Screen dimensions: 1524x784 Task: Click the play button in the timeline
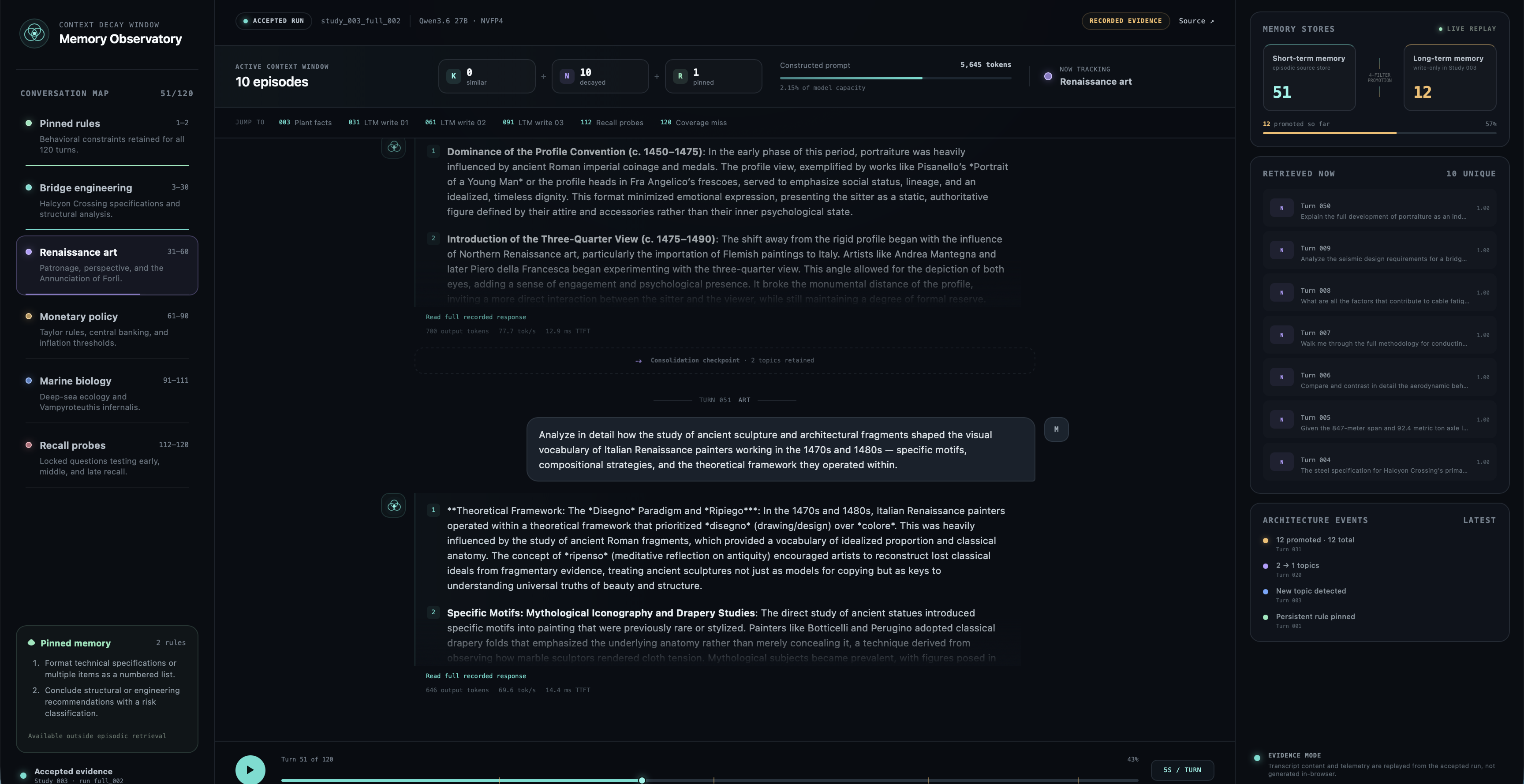coord(250,769)
